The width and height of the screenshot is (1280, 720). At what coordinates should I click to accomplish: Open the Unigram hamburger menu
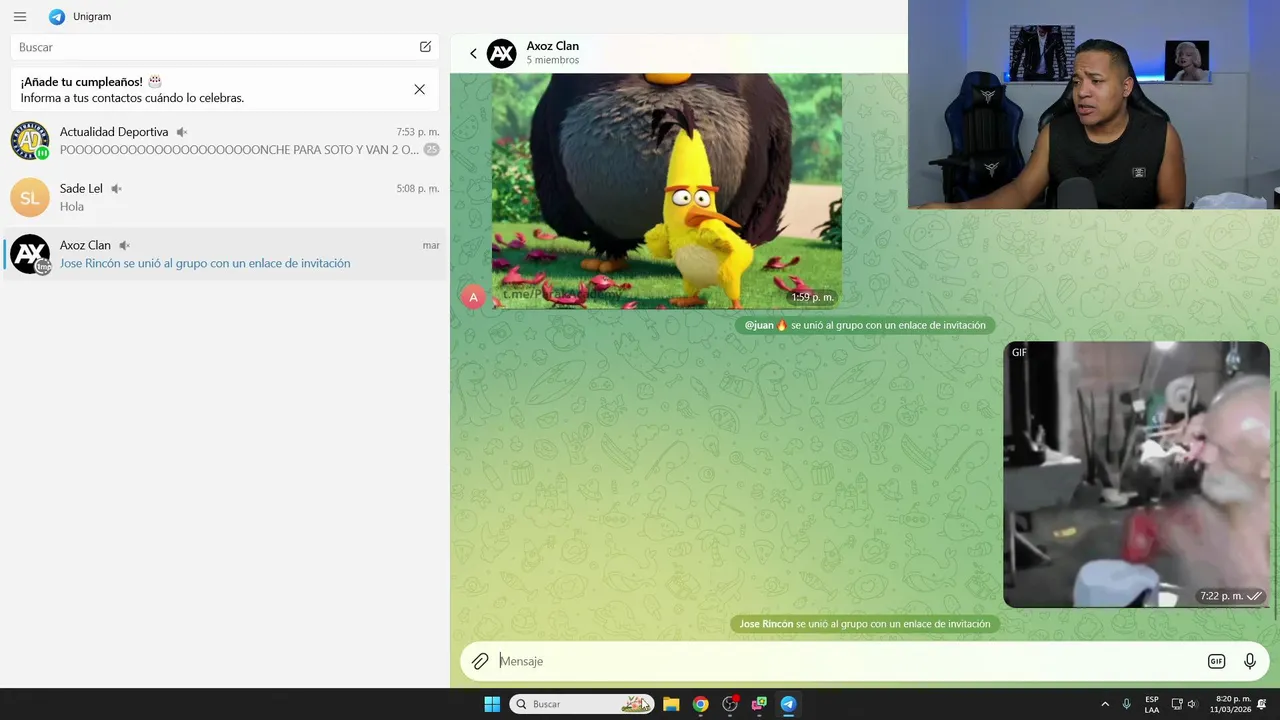[20, 17]
